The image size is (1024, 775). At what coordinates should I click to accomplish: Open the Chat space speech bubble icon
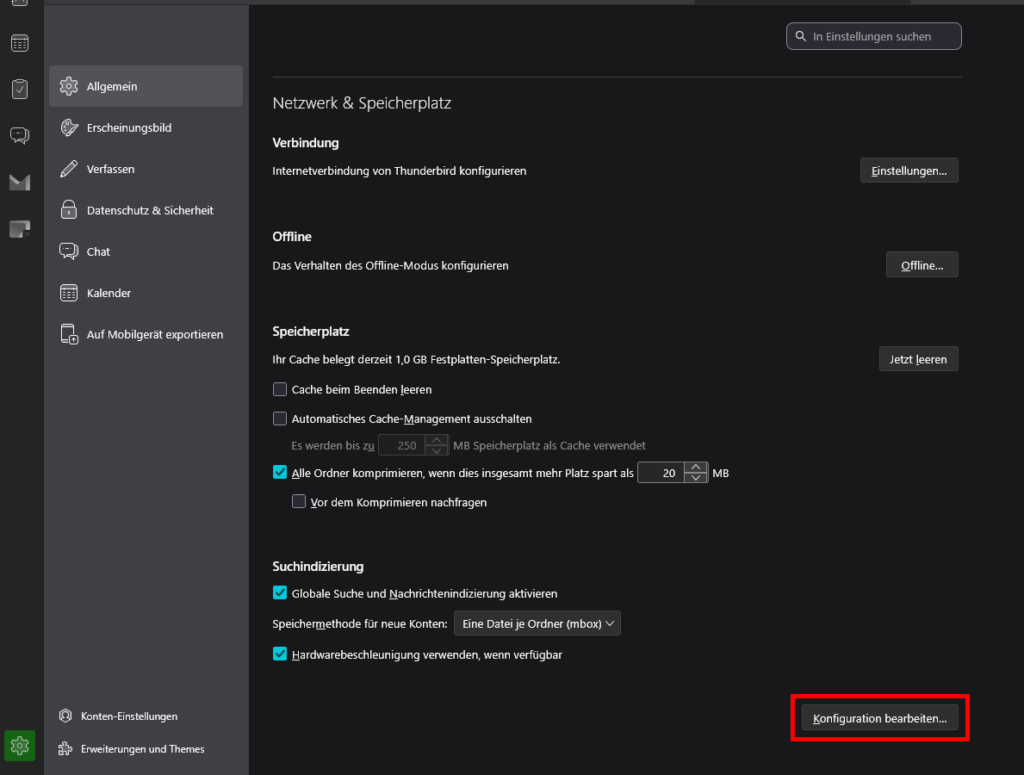tap(20, 135)
